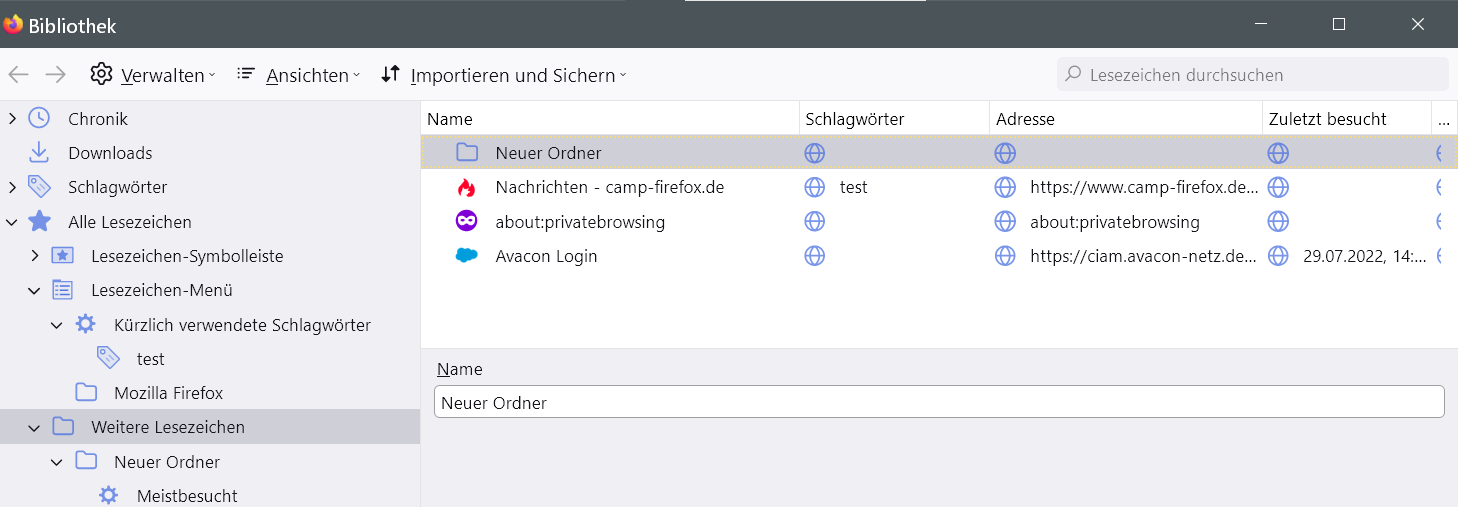The width and height of the screenshot is (1458, 507).
Task: Open Importieren und Sichern menu
Action: (x=504, y=75)
